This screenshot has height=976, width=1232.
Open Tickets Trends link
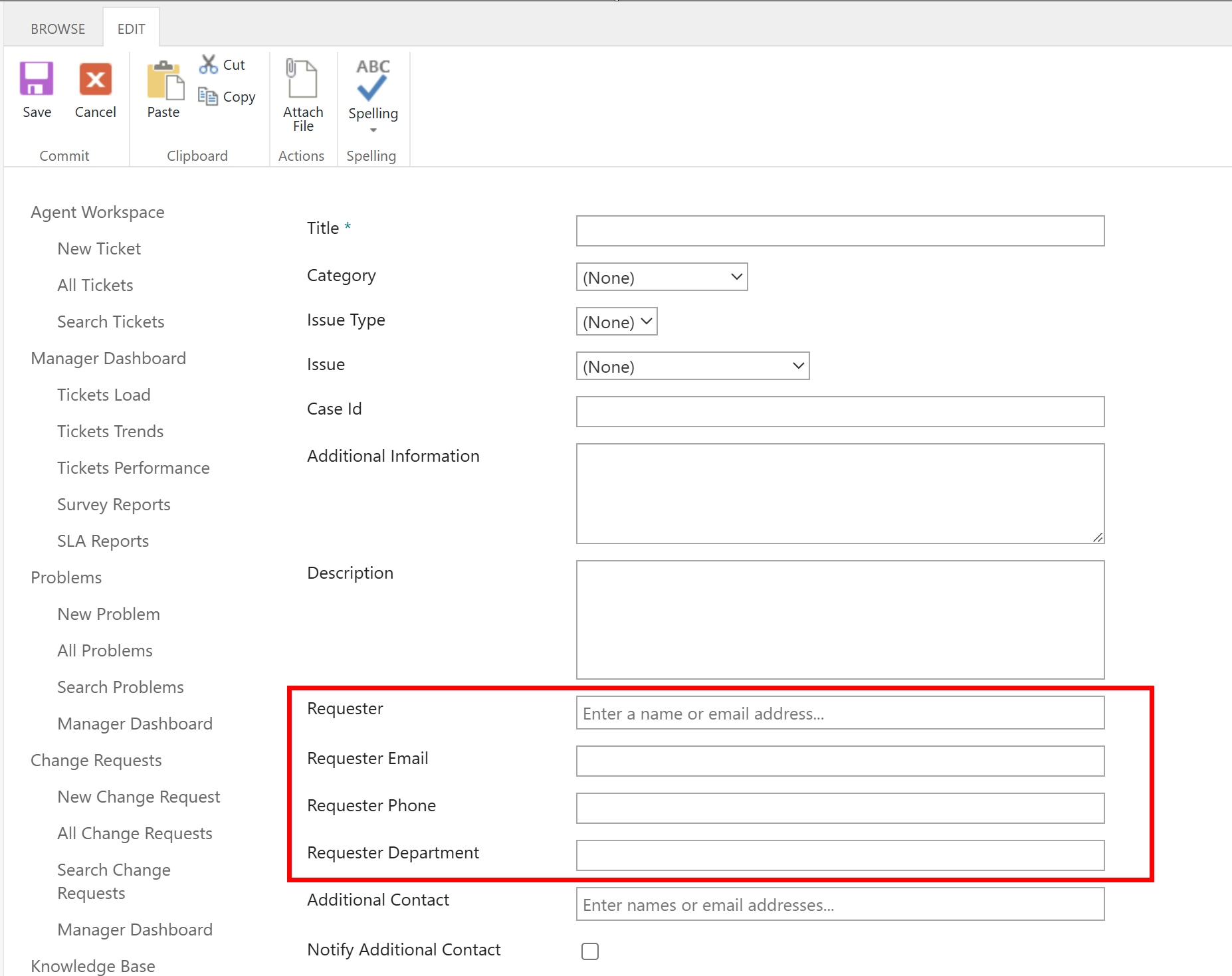pyautogui.click(x=110, y=431)
